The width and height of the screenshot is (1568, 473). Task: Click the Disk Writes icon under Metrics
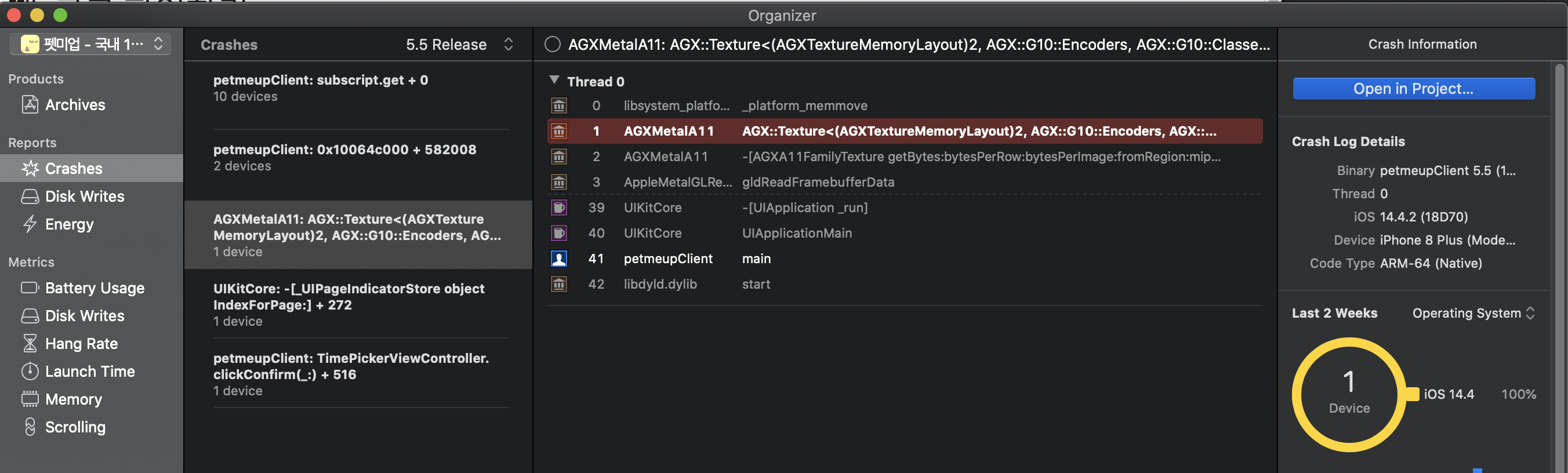(x=30, y=316)
